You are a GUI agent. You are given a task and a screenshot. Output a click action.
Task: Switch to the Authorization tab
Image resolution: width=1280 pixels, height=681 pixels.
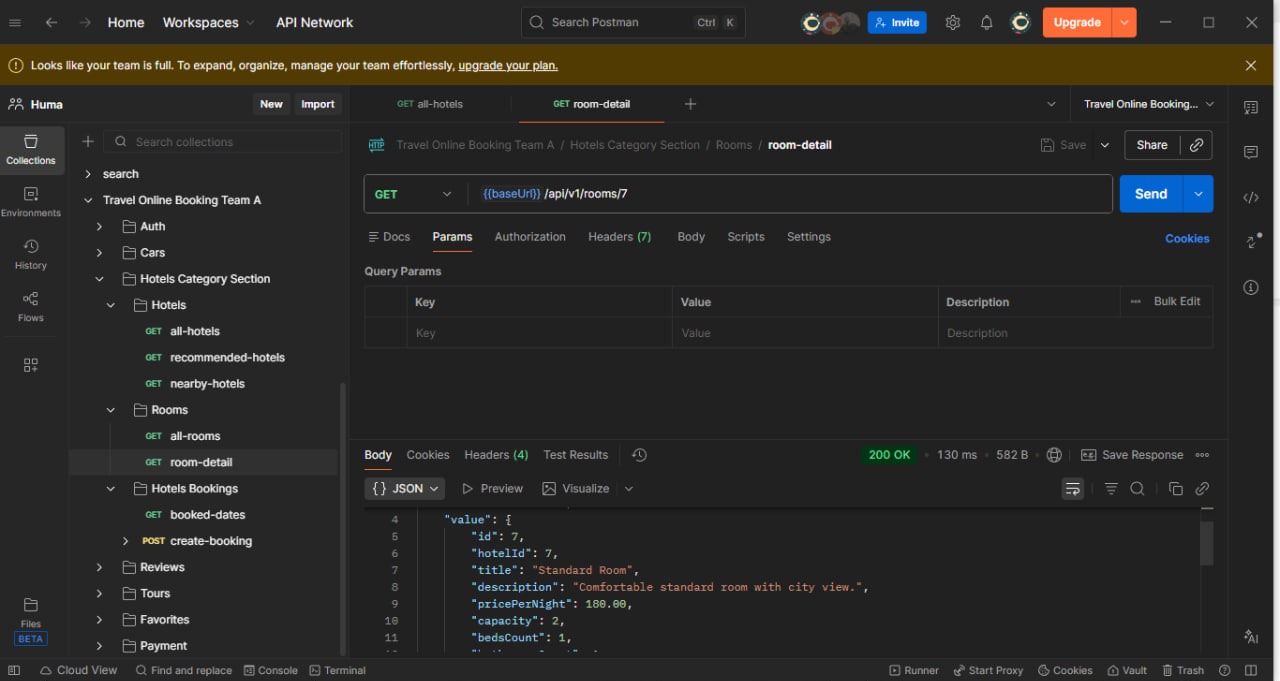pyautogui.click(x=530, y=237)
